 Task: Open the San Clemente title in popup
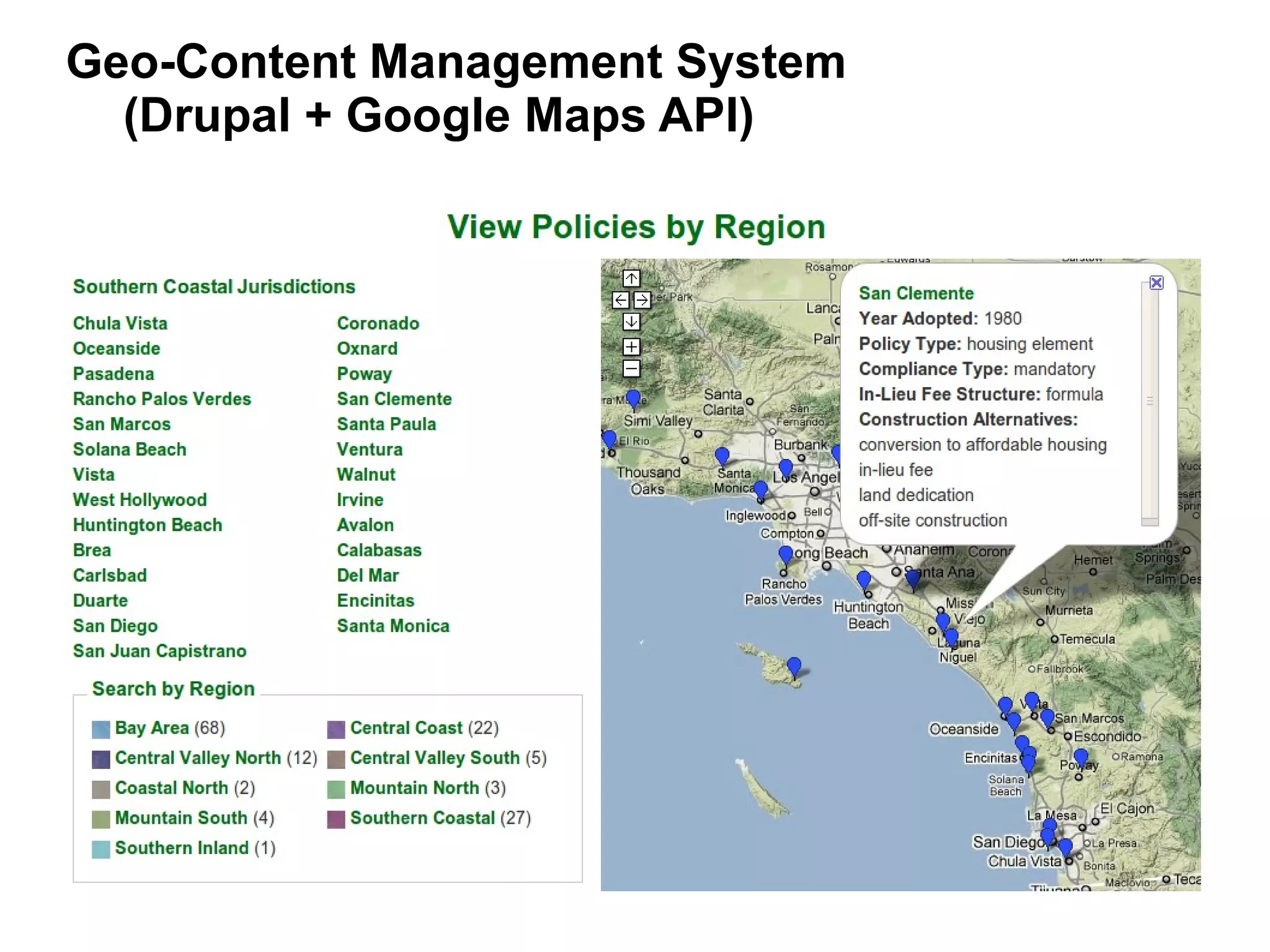pyautogui.click(x=916, y=293)
